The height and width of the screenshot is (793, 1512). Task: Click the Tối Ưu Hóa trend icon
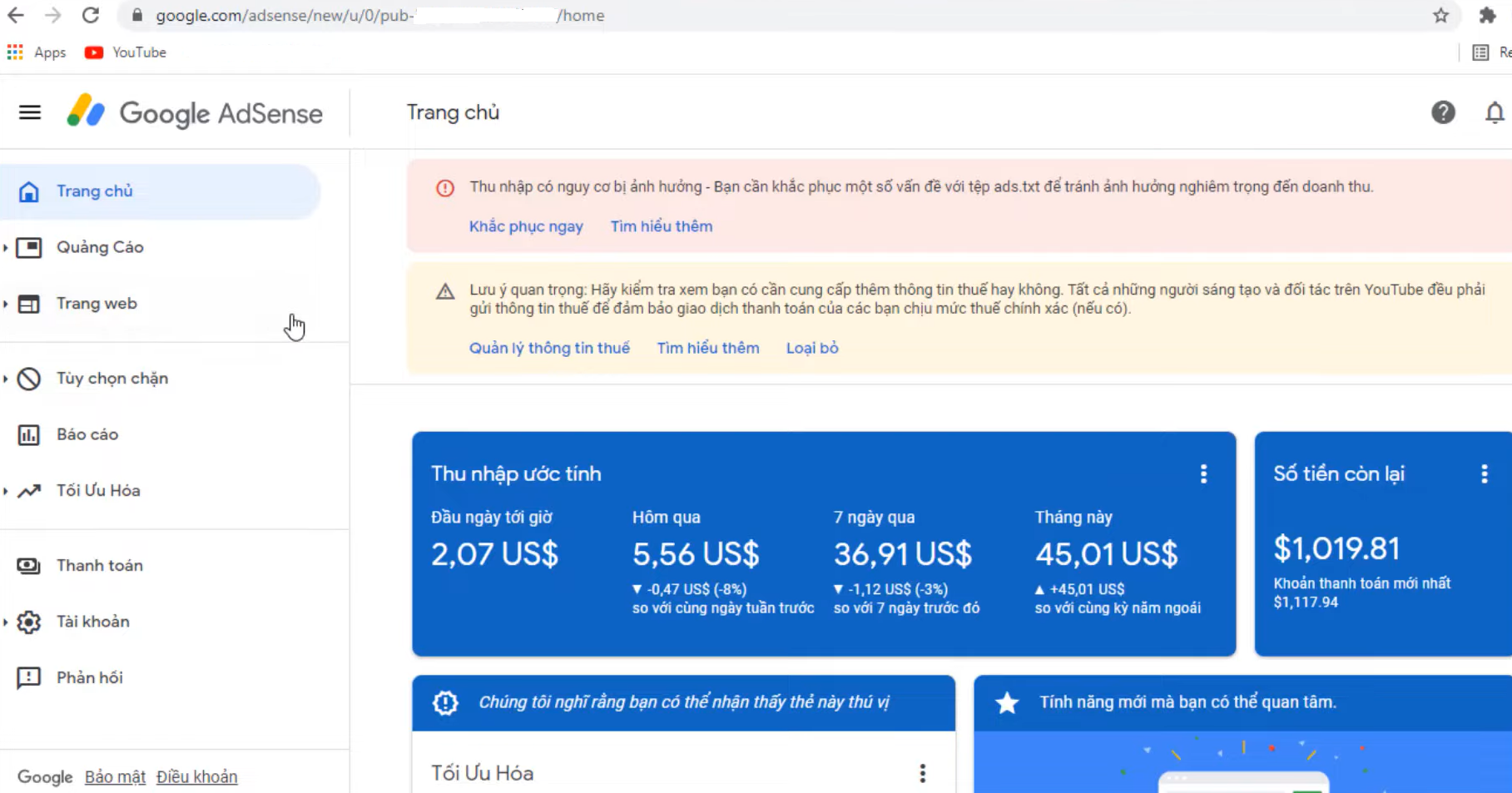click(x=29, y=491)
